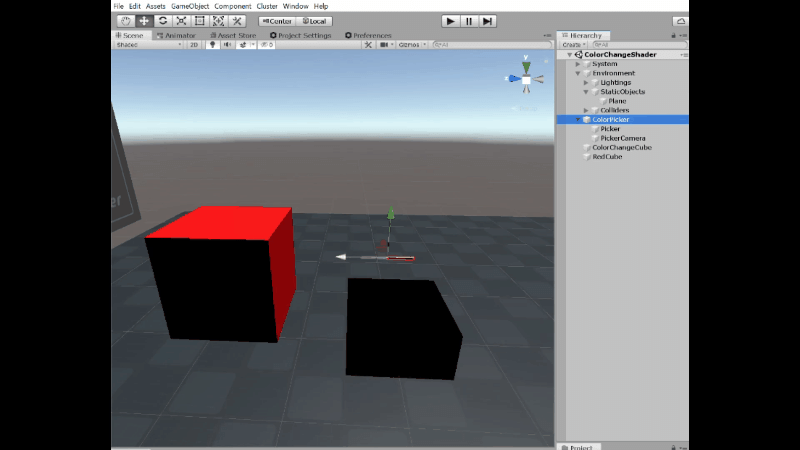Open the cloud services icon

pyautogui.click(x=681, y=21)
